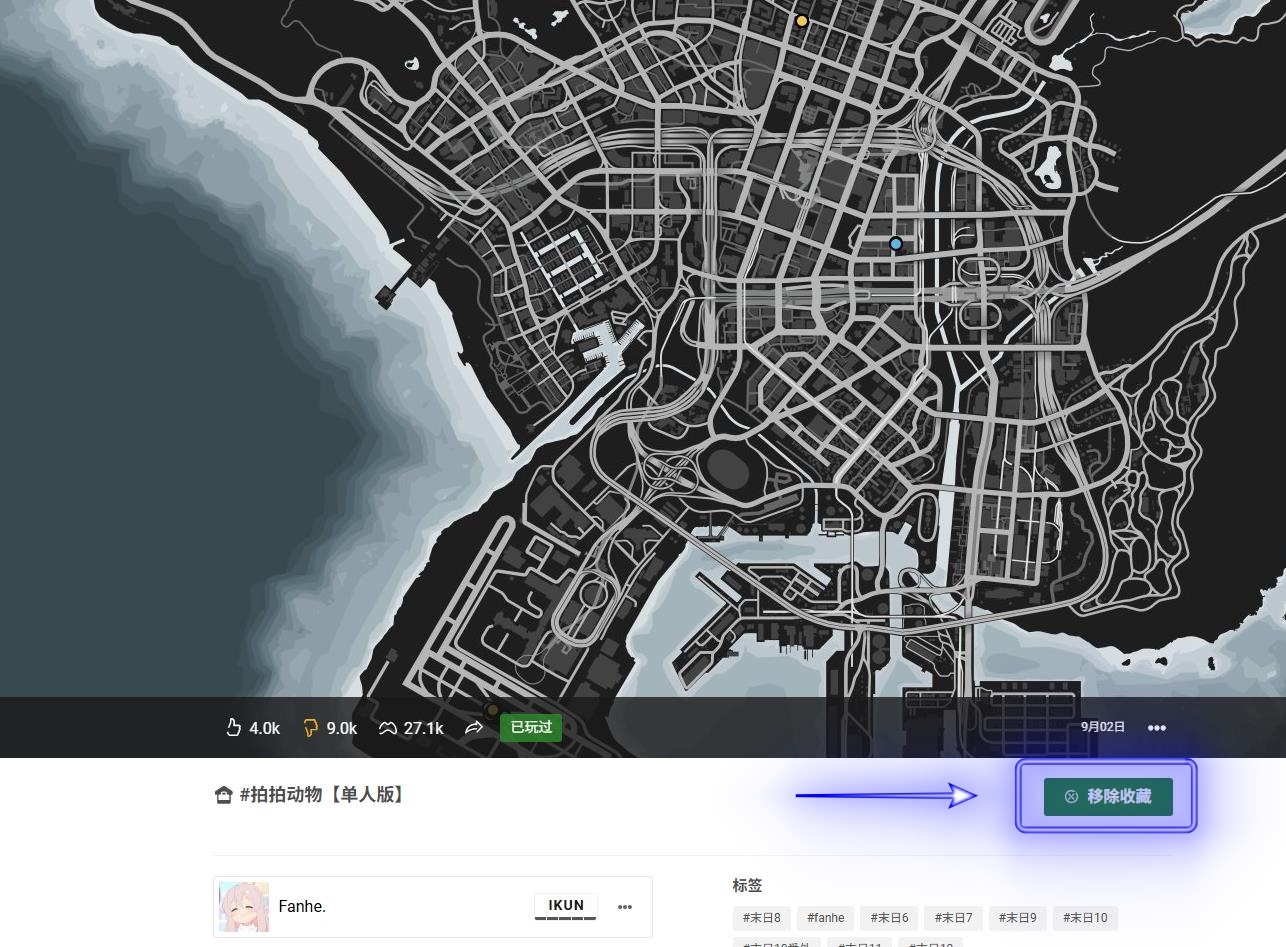Click the #拍拍动物【单人版】 title
This screenshot has height=947, width=1286.
click(324, 795)
